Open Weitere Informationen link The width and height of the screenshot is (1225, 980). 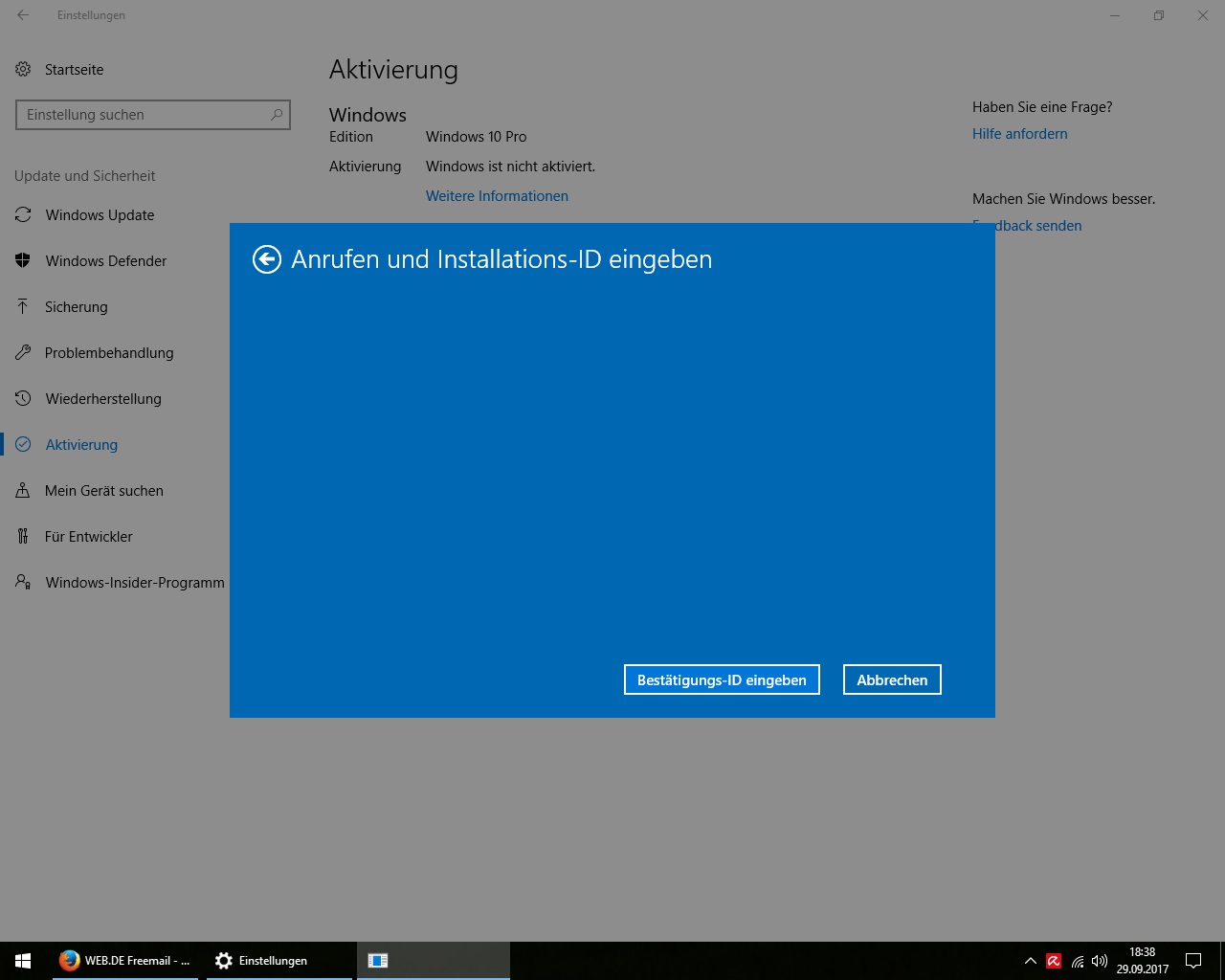[x=497, y=196]
